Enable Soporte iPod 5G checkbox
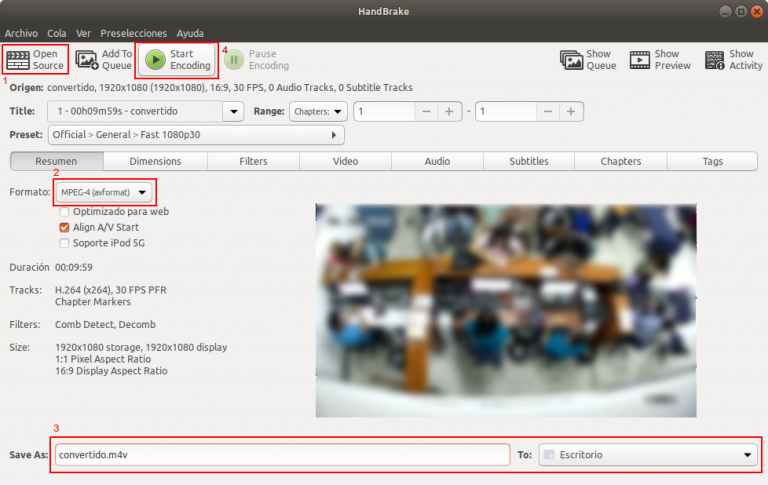The image size is (768, 485). click(64, 243)
